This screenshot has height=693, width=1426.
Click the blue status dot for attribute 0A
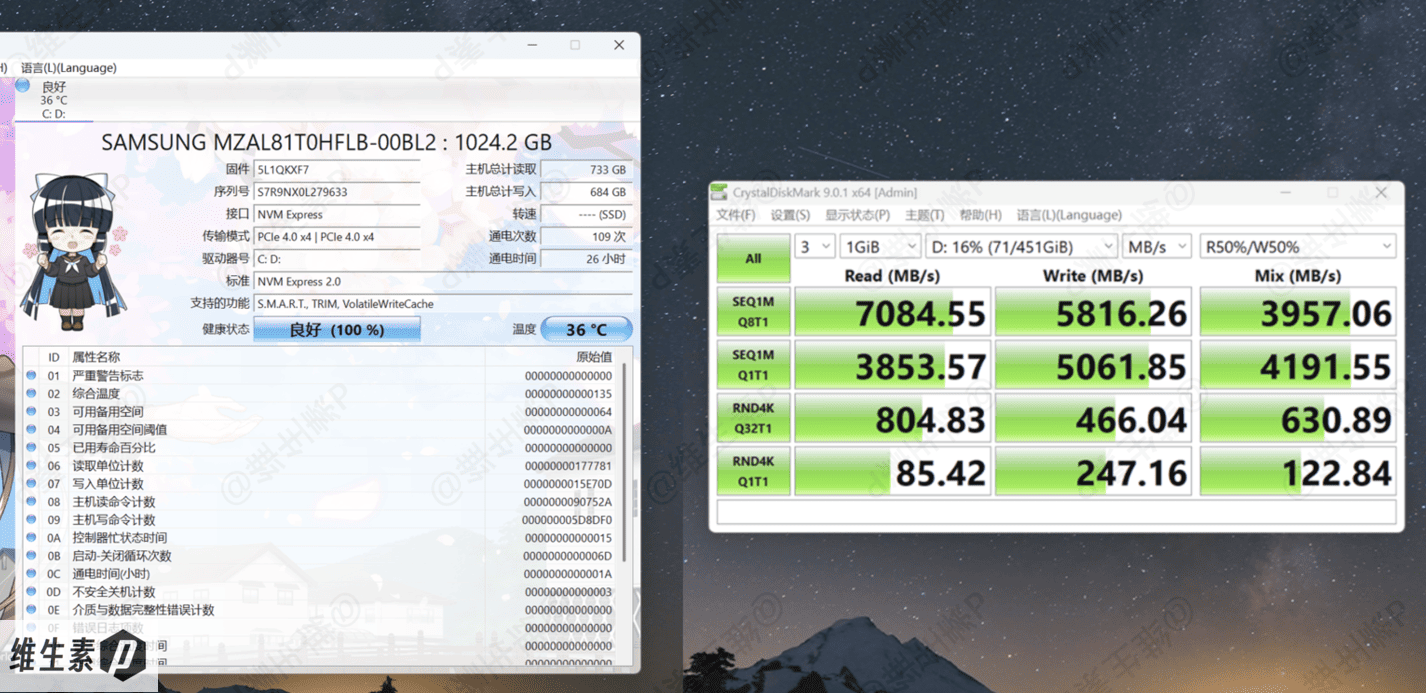point(31,538)
